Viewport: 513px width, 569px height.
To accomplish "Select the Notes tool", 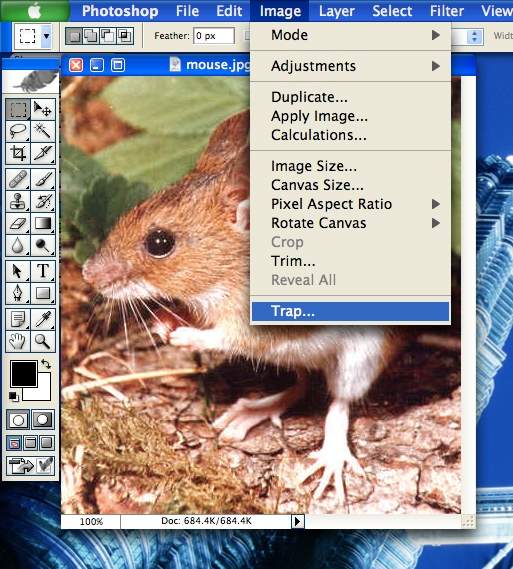I will coord(18,319).
